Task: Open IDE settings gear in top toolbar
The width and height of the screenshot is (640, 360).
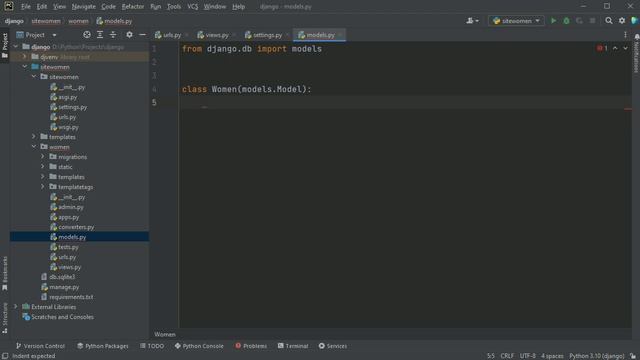Action: pyautogui.click(x=622, y=21)
